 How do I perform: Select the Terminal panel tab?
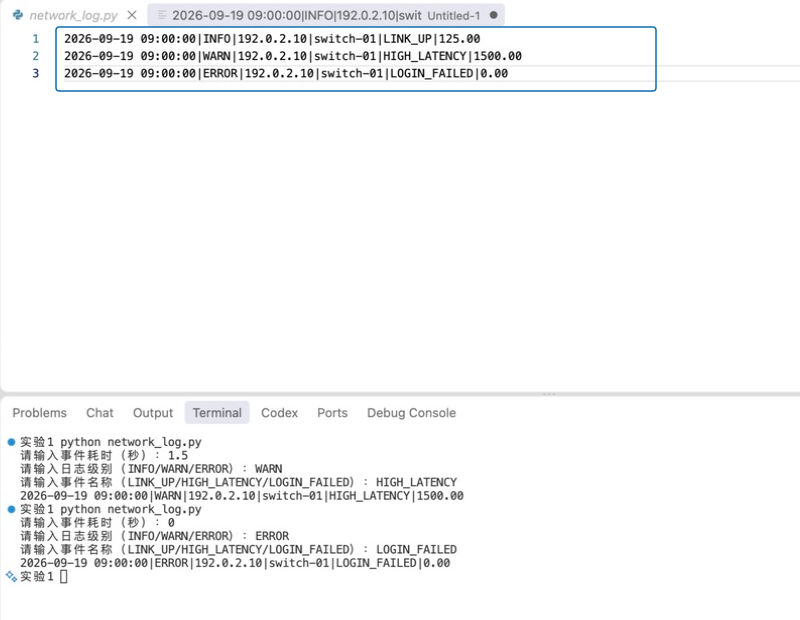tap(217, 413)
